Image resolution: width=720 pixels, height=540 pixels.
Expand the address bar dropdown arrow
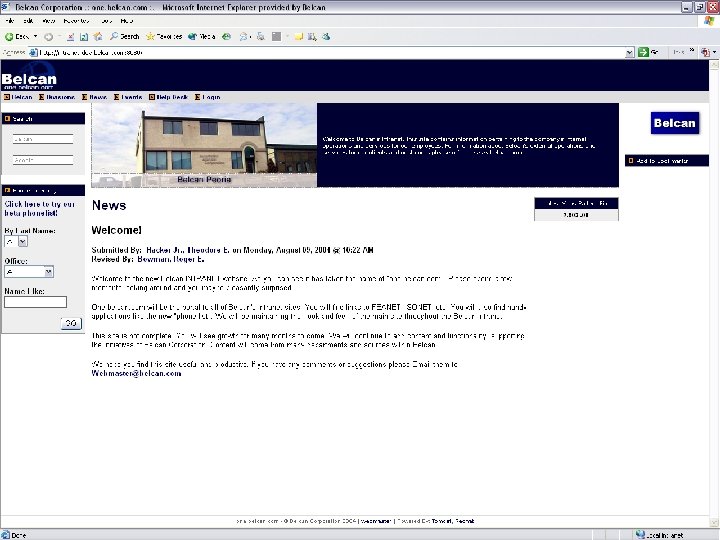(630, 53)
